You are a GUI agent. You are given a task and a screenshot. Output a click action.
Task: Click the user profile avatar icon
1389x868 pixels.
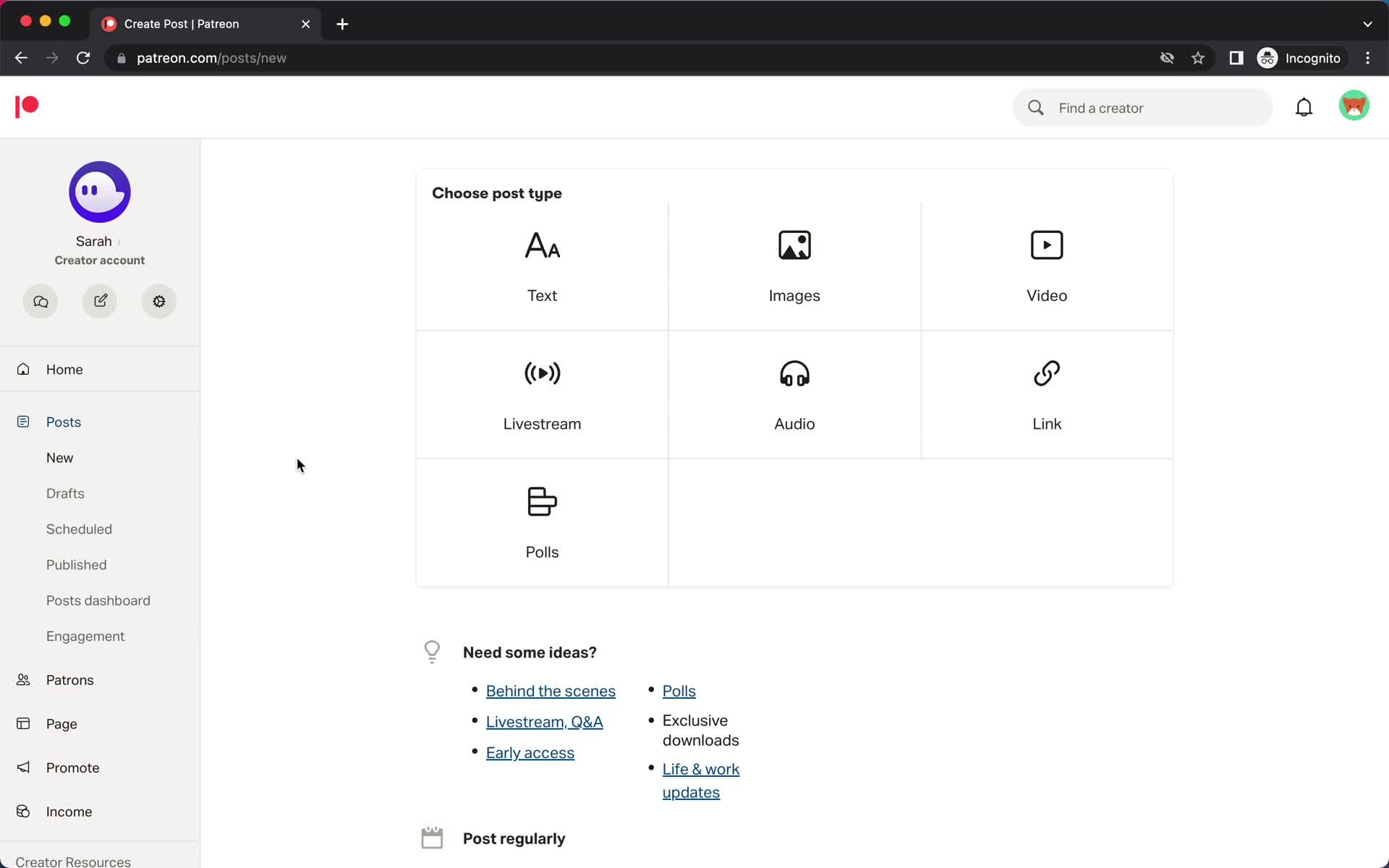[1356, 106]
